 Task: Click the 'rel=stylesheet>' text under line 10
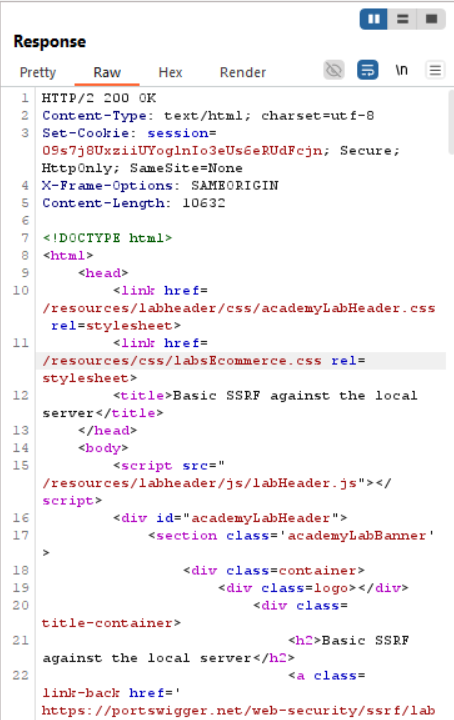point(116,326)
